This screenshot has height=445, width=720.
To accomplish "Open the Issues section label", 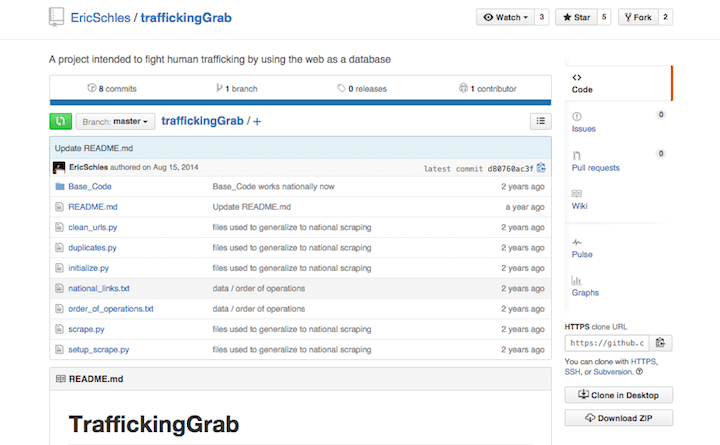I will point(584,129).
